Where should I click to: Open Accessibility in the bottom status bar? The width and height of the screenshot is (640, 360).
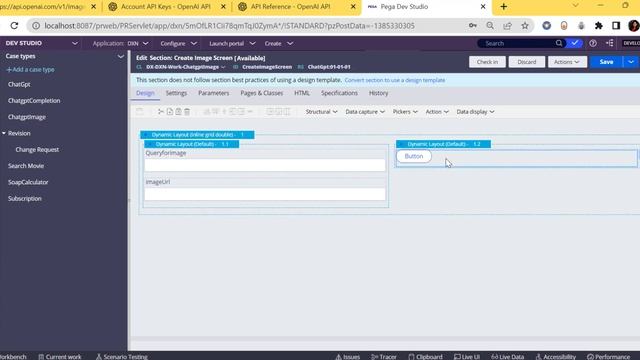point(556,356)
